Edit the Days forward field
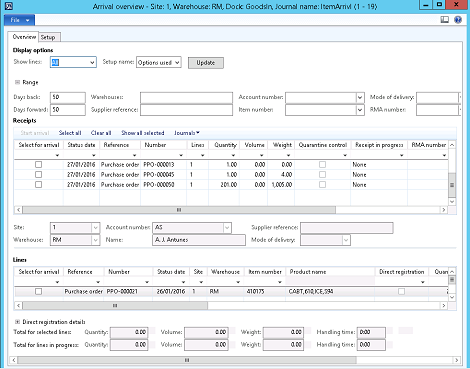Viewport: 470px width, 369px height. [x=68, y=110]
